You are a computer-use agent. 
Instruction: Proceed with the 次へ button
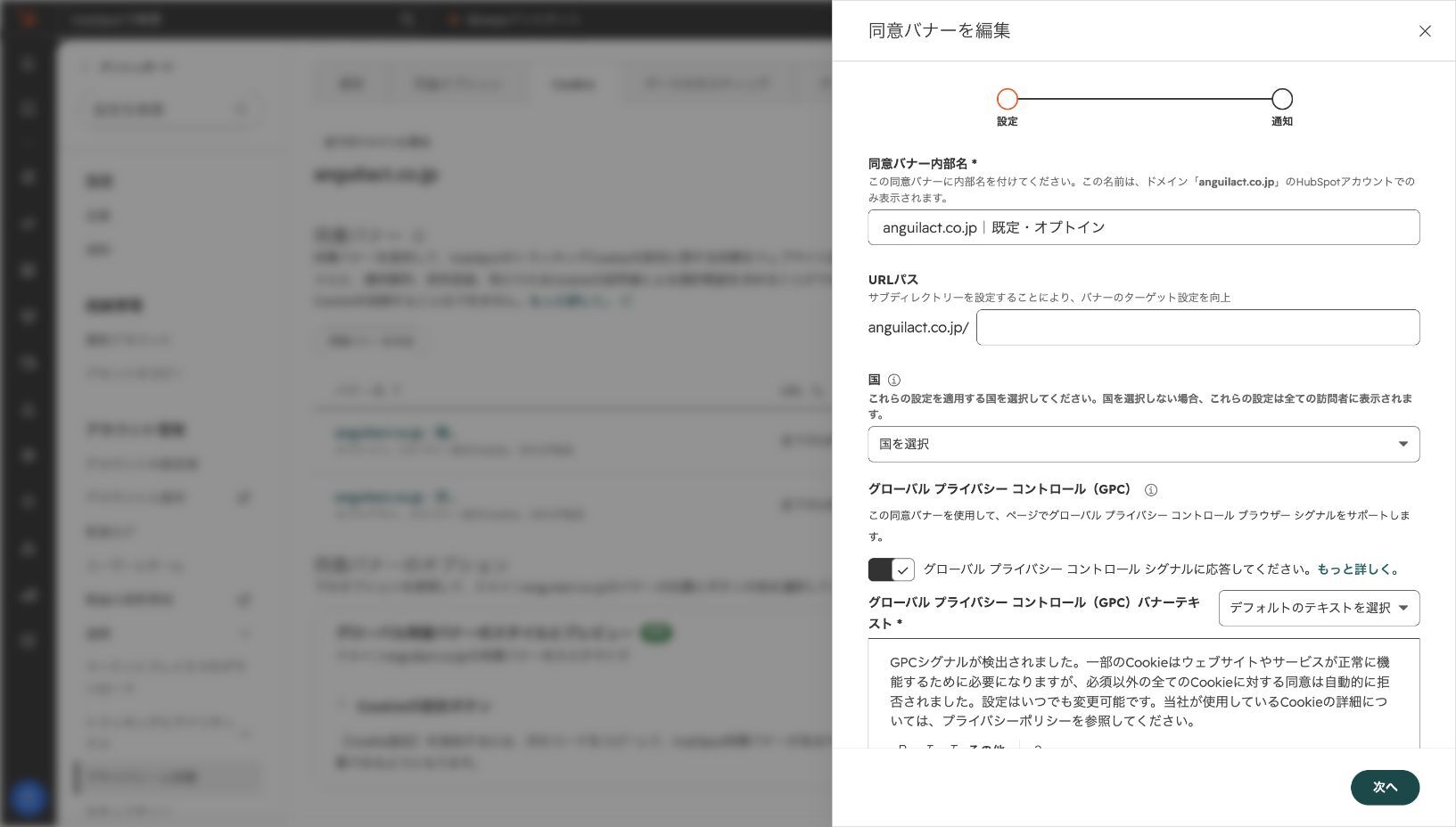point(1385,787)
